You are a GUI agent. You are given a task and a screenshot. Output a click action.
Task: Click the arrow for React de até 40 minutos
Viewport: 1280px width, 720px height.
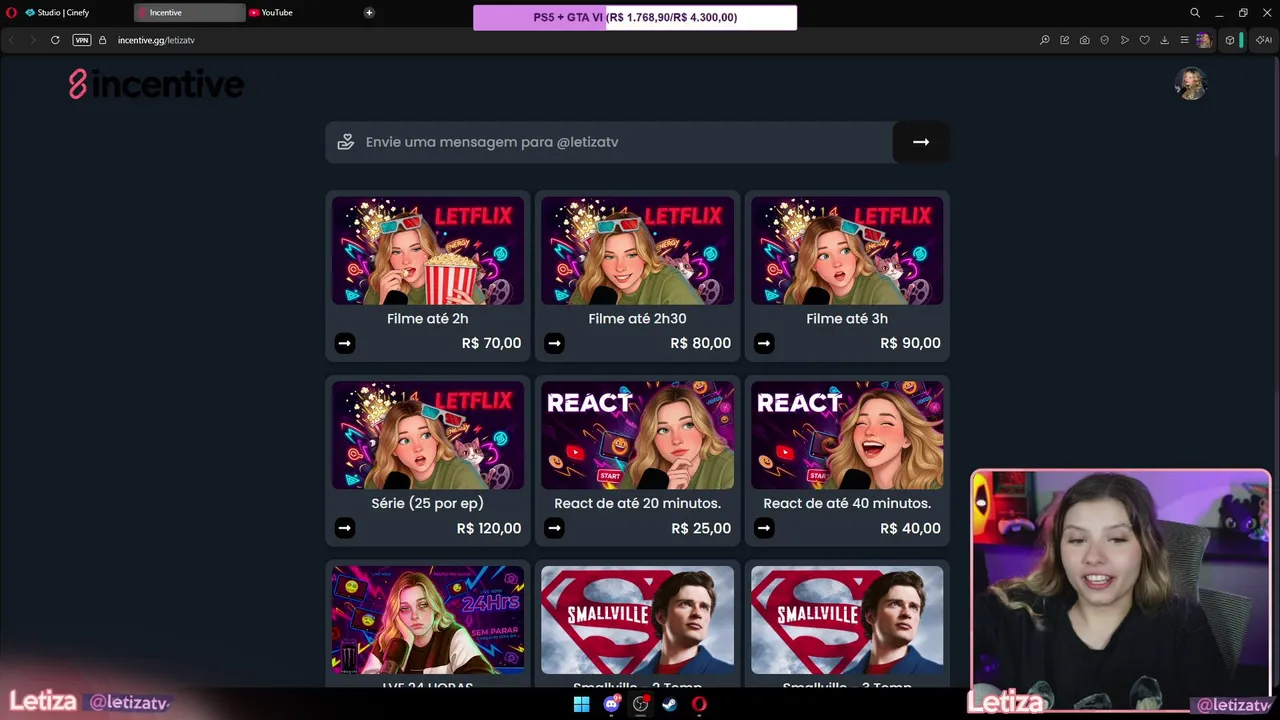point(764,528)
